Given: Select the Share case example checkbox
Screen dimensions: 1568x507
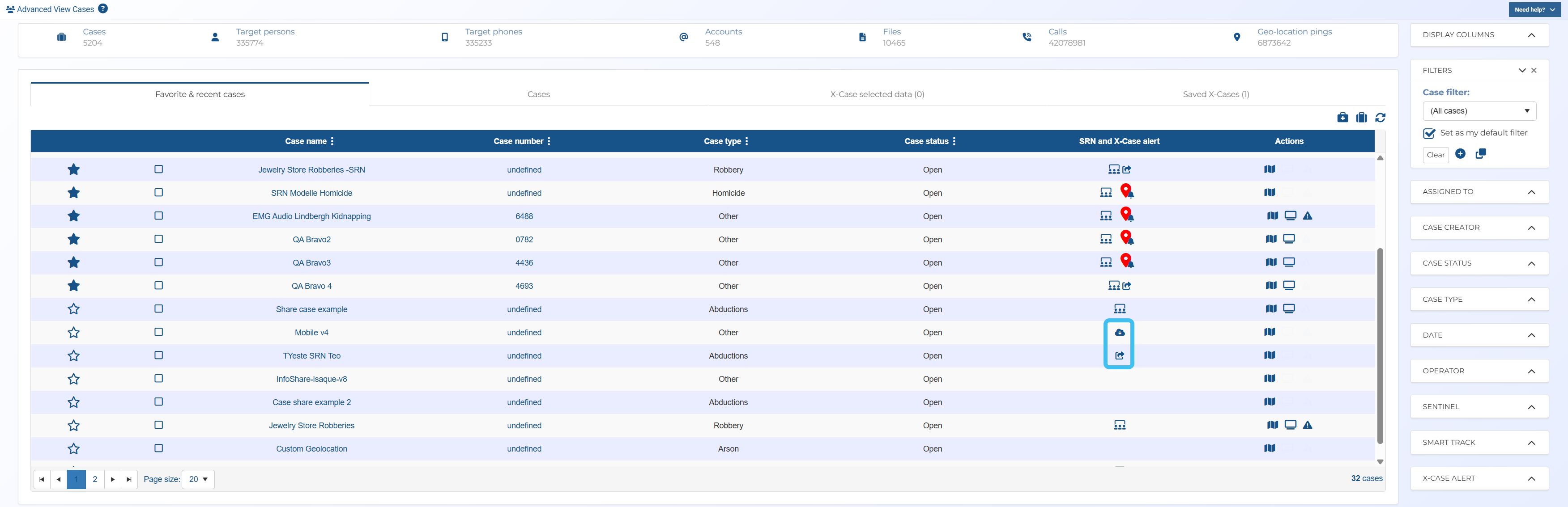Looking at the screenshot, I should [x=159, y=309].
